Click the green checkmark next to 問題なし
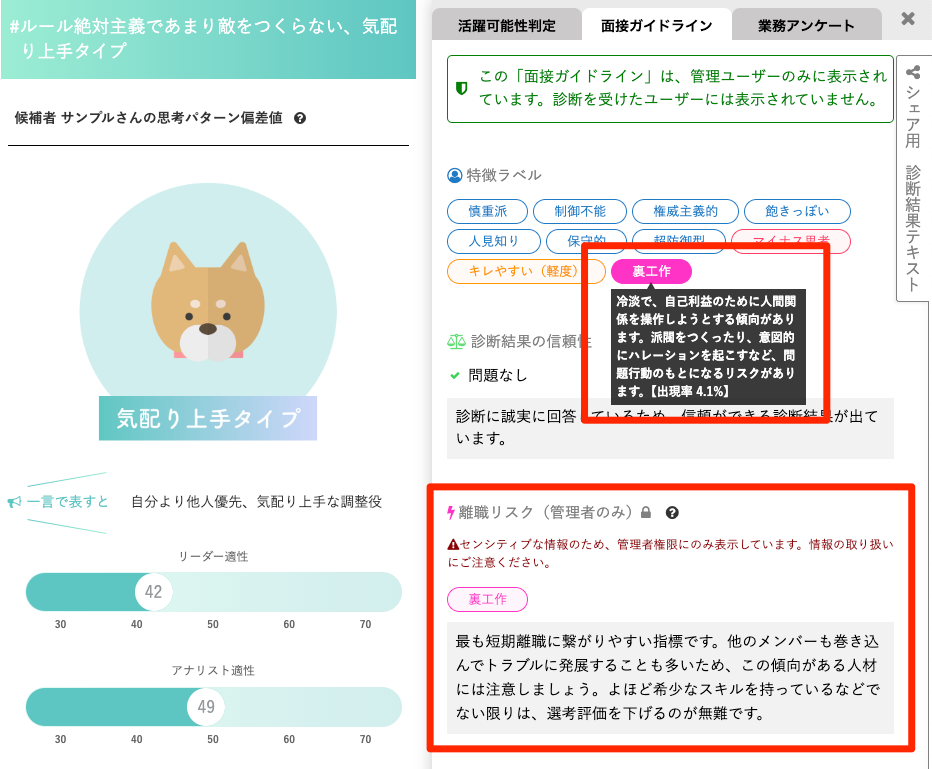 click(455, 376)
